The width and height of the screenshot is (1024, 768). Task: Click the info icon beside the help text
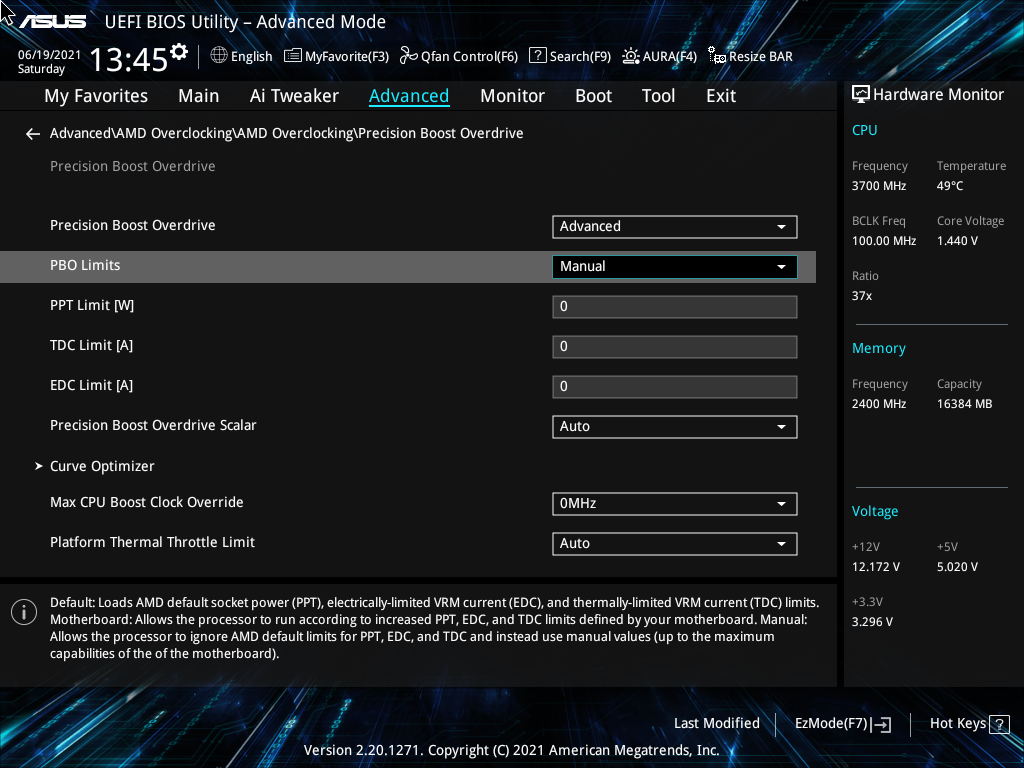(24, 612)
